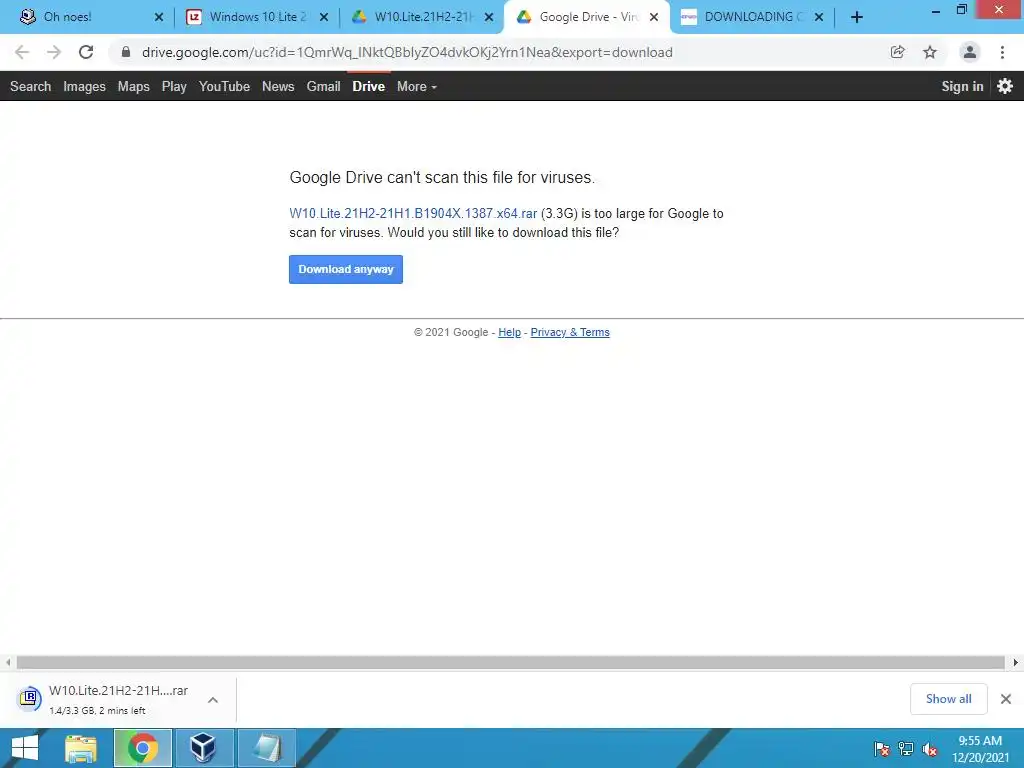
Task: Click the network tray icon
Action: coord(906,749)
